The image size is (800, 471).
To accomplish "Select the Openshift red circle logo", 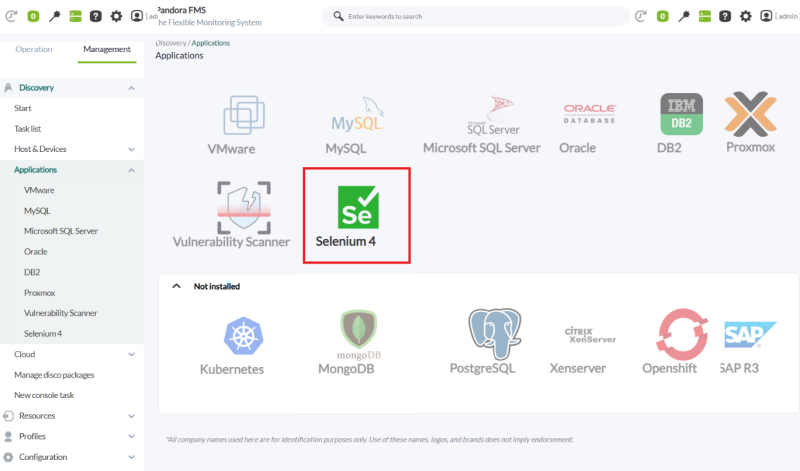I will pos(682,334).
